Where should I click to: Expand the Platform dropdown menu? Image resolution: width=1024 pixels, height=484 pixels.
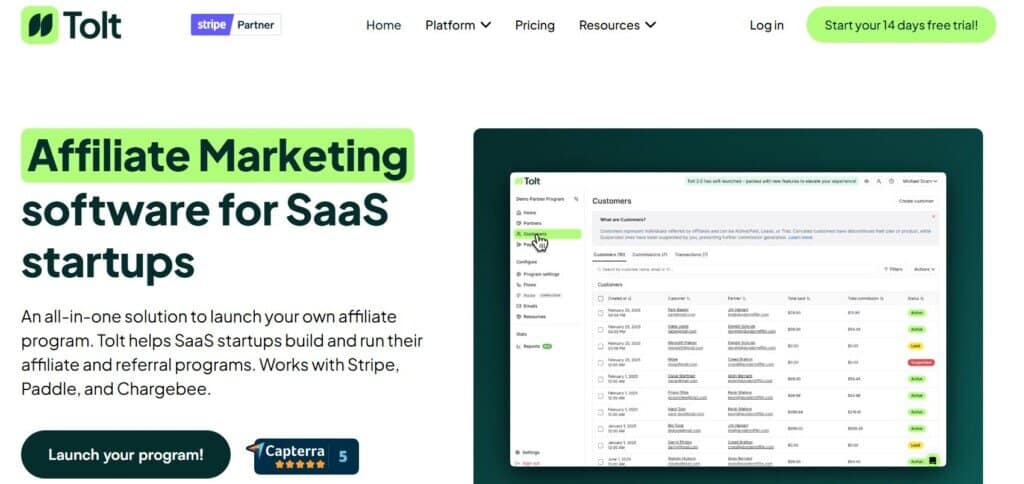click(x=458, y=25)
